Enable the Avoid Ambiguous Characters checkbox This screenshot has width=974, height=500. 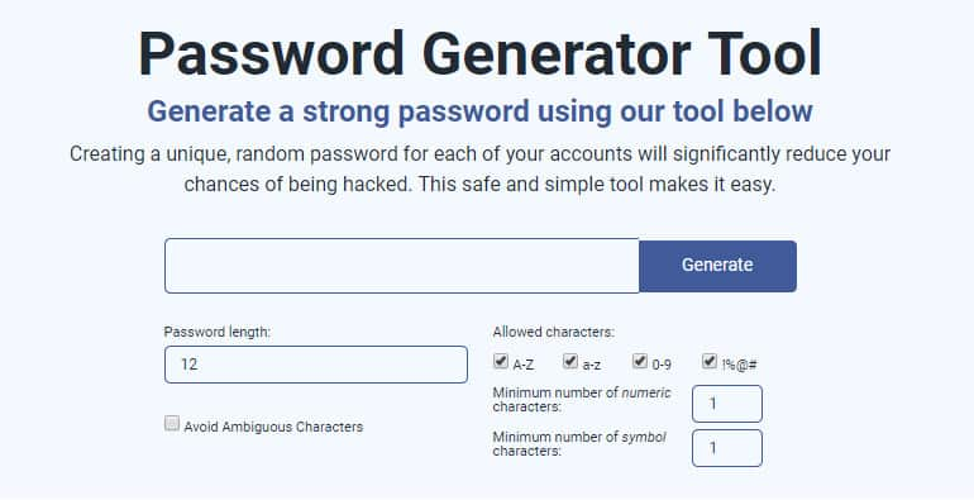coord(172,424)
